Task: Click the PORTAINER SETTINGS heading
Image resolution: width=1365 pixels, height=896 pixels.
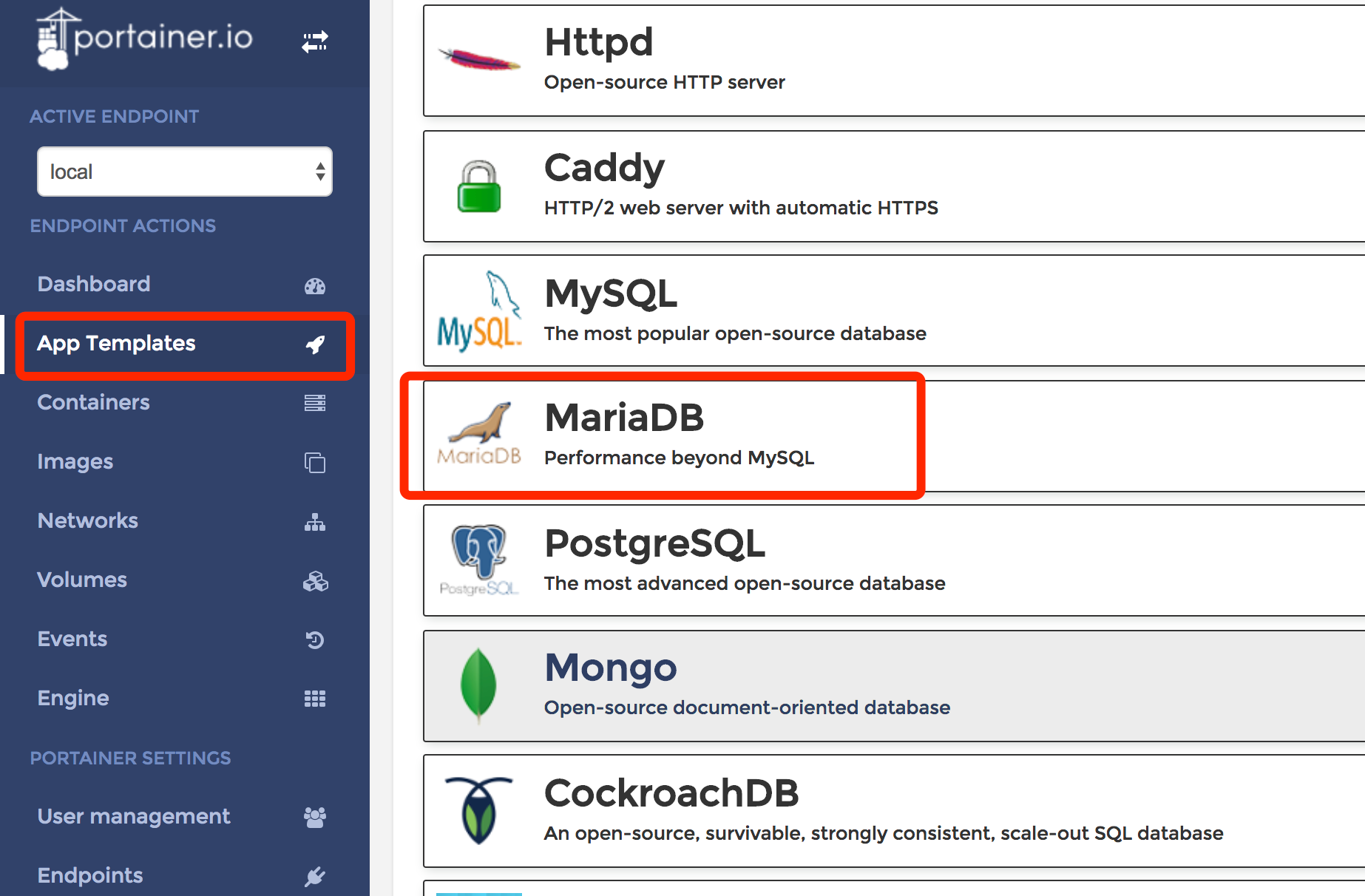Action: point(130,758)
